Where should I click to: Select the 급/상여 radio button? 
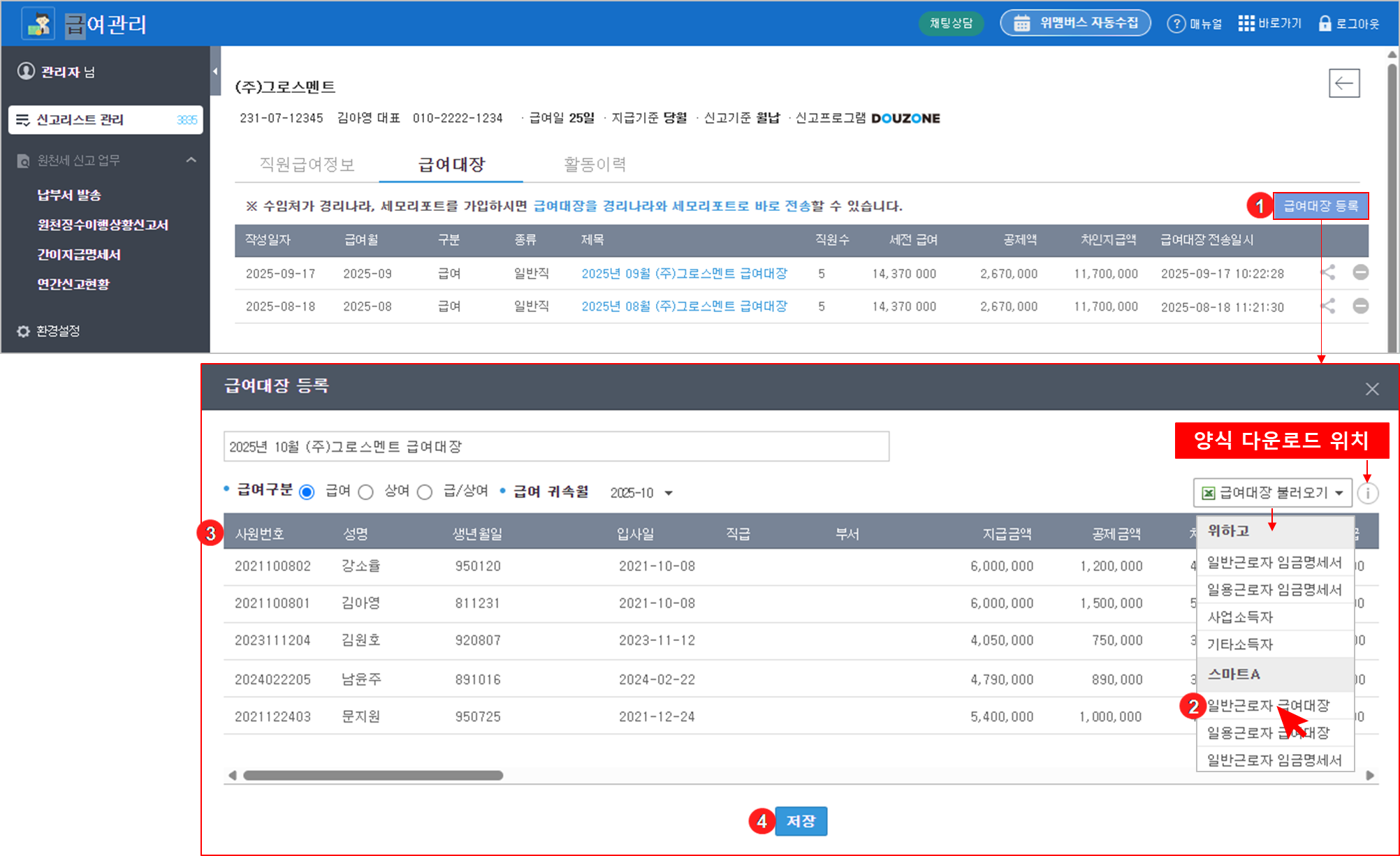(x=425, y=492)
